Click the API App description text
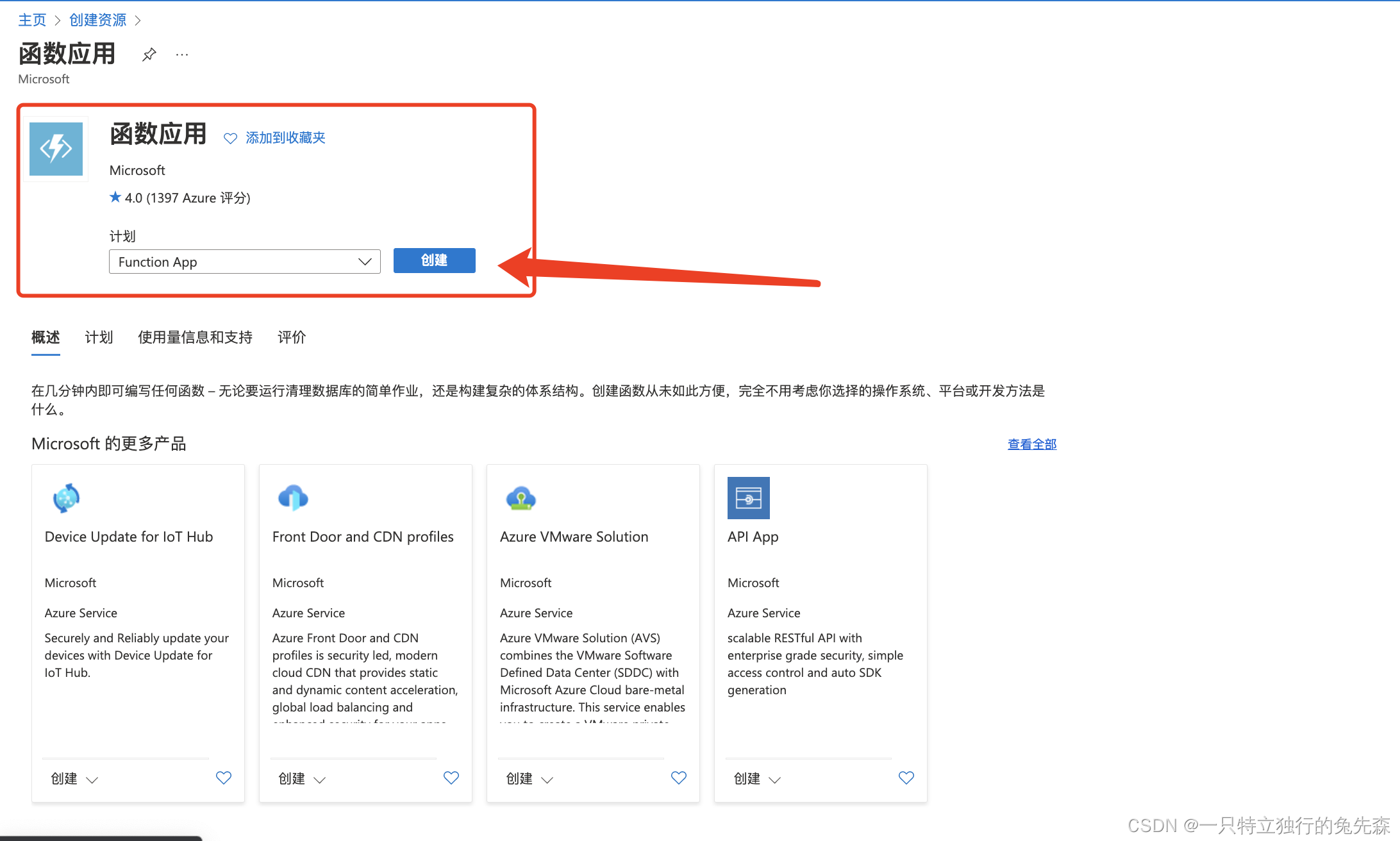 [815, 664]
